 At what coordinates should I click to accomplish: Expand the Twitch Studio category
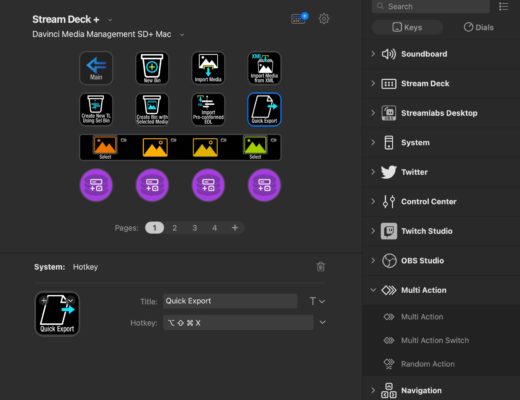click(373, 231)
